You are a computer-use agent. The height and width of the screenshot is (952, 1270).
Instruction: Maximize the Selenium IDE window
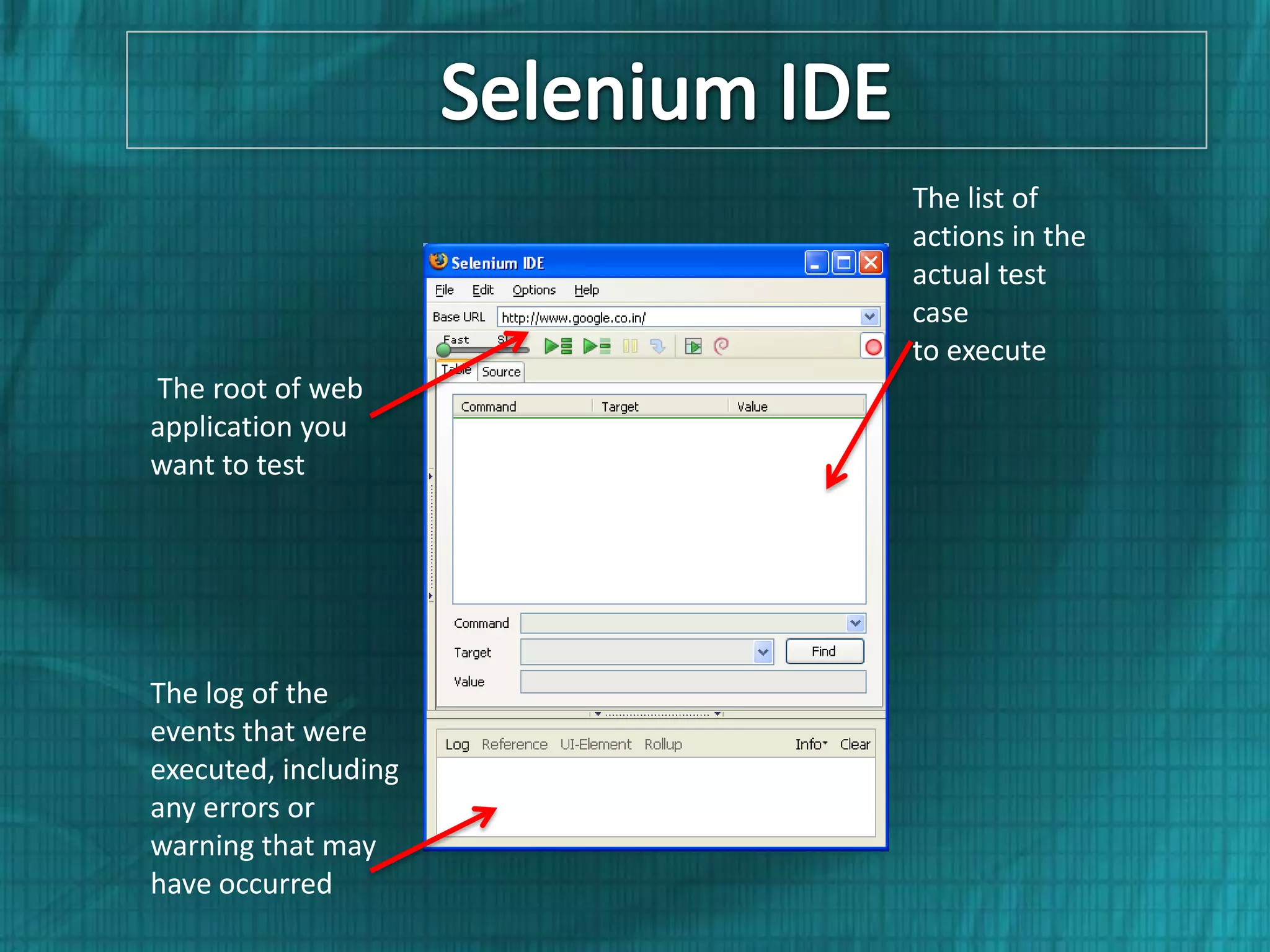click(x=843, y=263)
